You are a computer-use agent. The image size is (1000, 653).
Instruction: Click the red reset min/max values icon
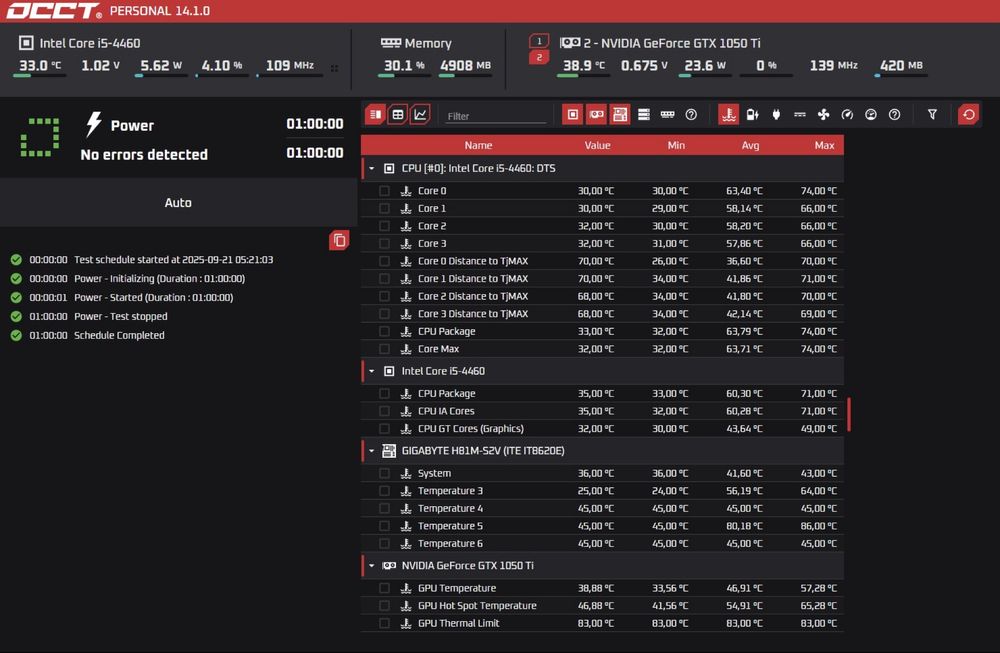pos(969,115)
